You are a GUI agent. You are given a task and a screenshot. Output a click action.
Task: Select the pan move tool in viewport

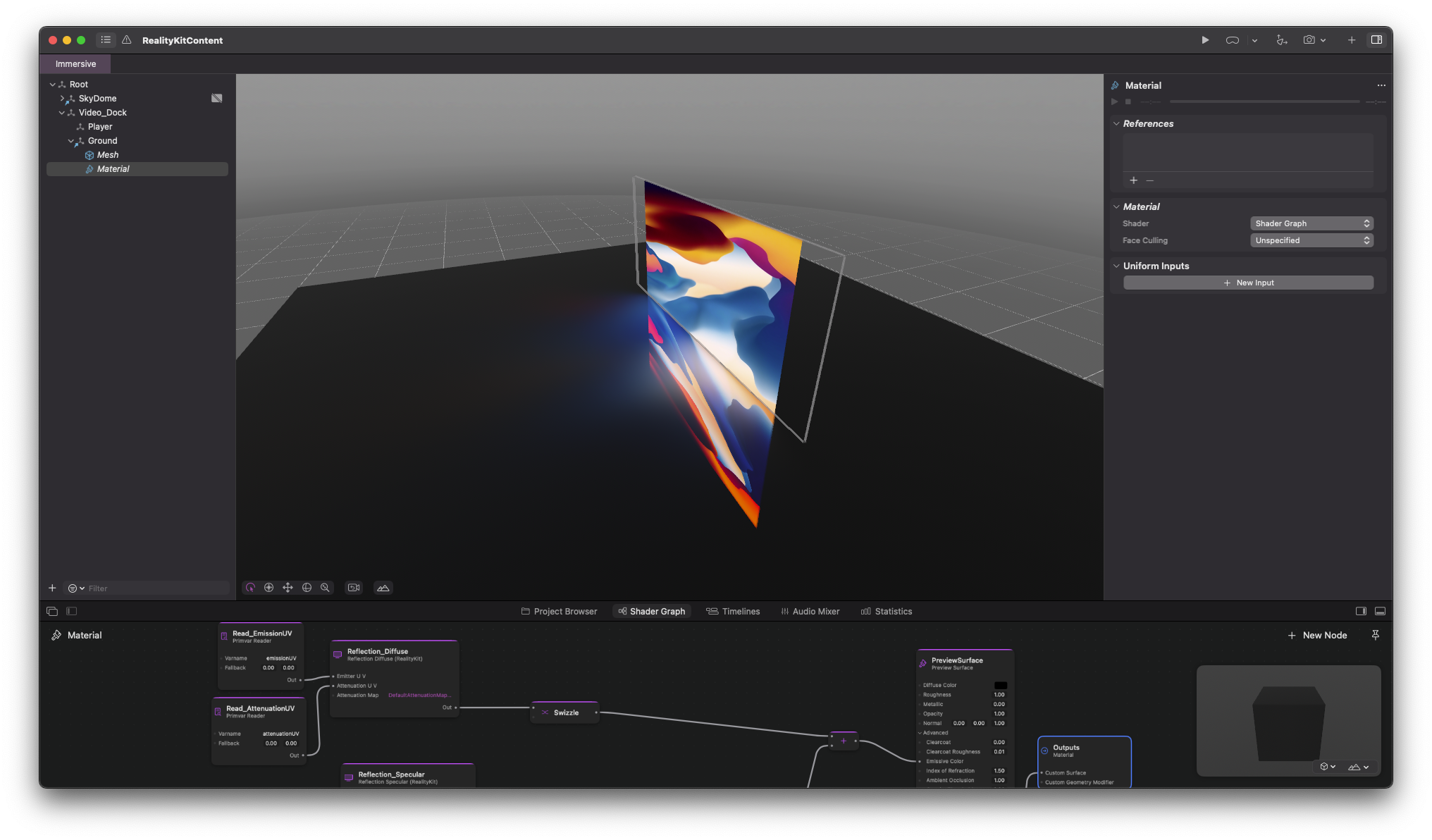(288, 588)
